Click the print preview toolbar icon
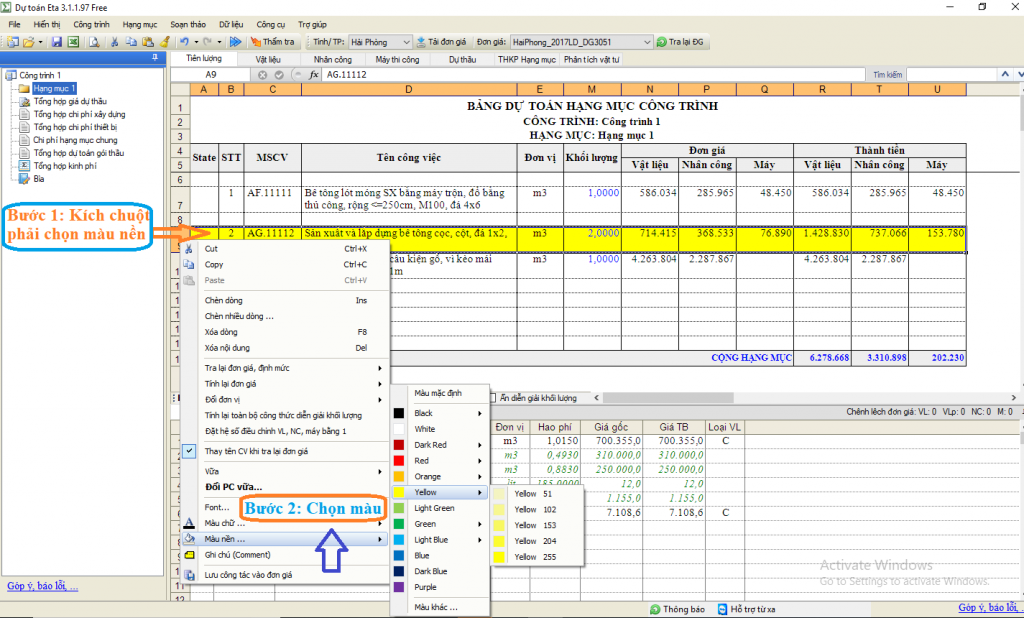This screenshot has width=1024, height=618. 93,42
